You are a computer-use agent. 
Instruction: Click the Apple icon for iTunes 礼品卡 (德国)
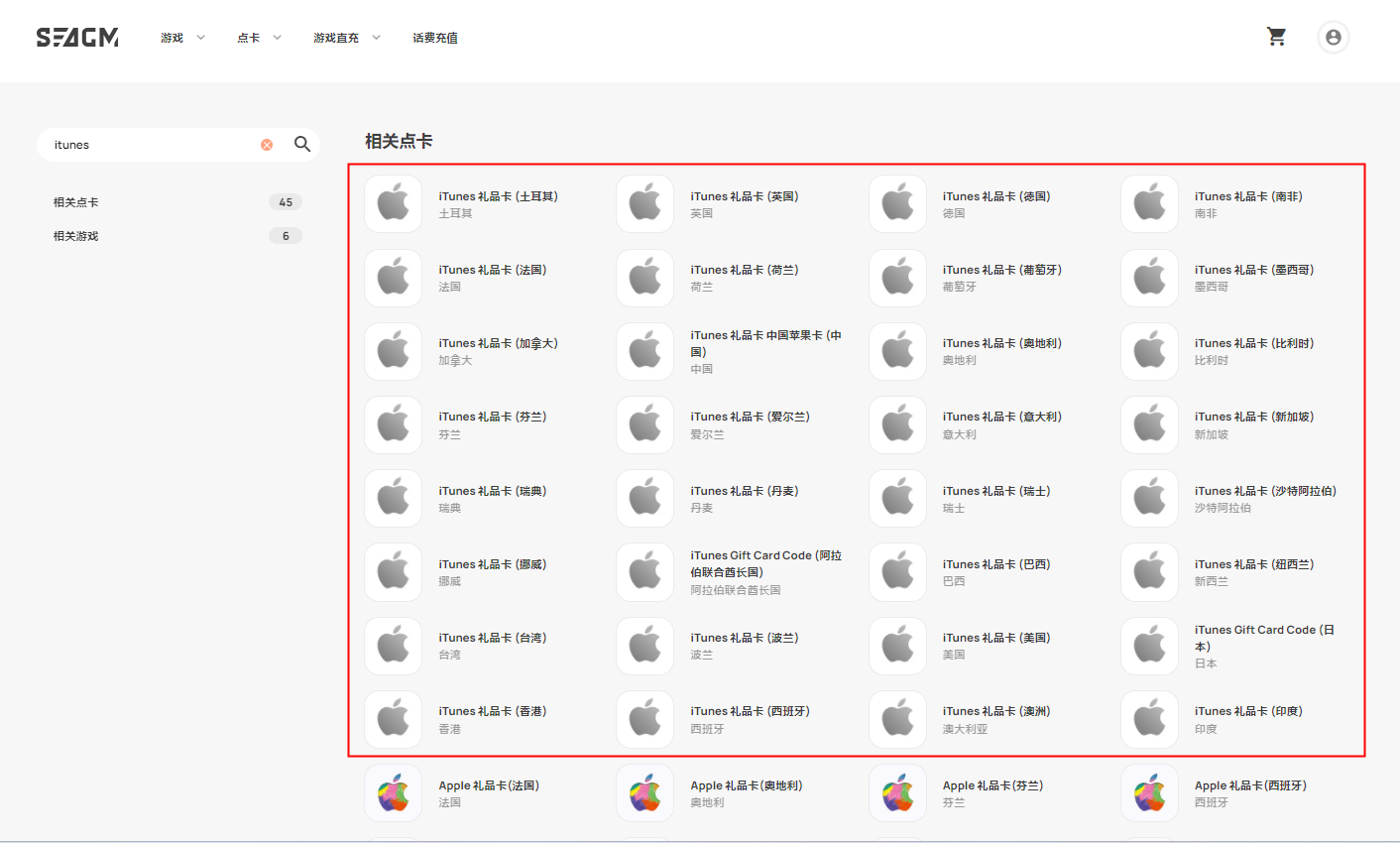click(x=898, y=203)
